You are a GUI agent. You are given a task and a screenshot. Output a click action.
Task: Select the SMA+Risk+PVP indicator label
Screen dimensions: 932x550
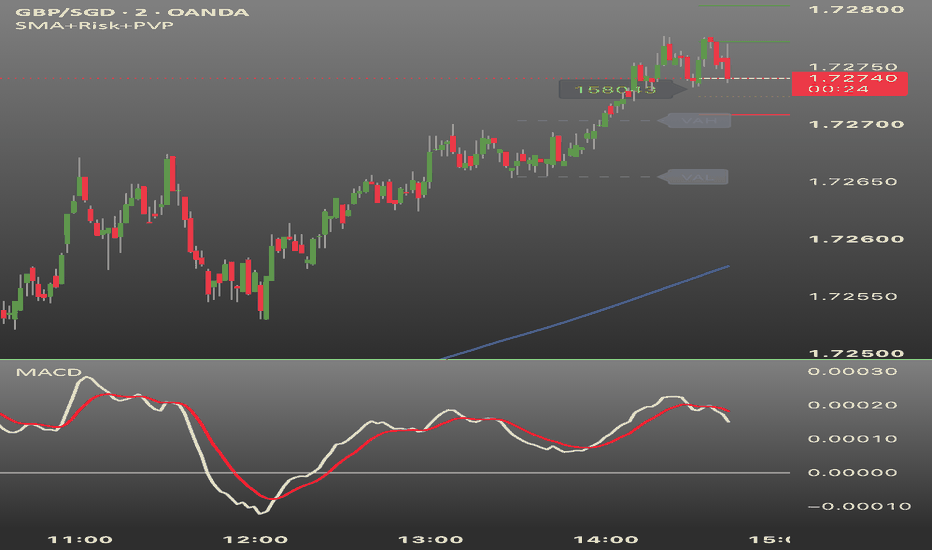point(95,26)
